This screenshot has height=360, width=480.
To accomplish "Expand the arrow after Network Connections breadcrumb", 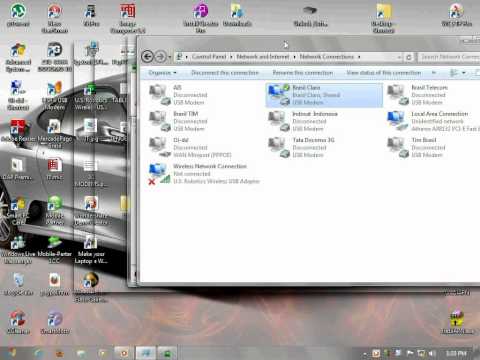I will point(359,57).
